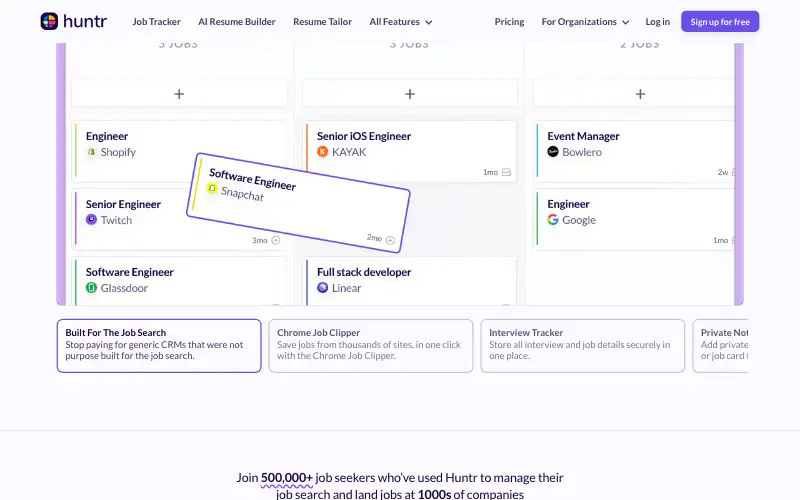Click the 500,000+ underlined text
Viewport: 800px width, 500px height.
[287, 478]
